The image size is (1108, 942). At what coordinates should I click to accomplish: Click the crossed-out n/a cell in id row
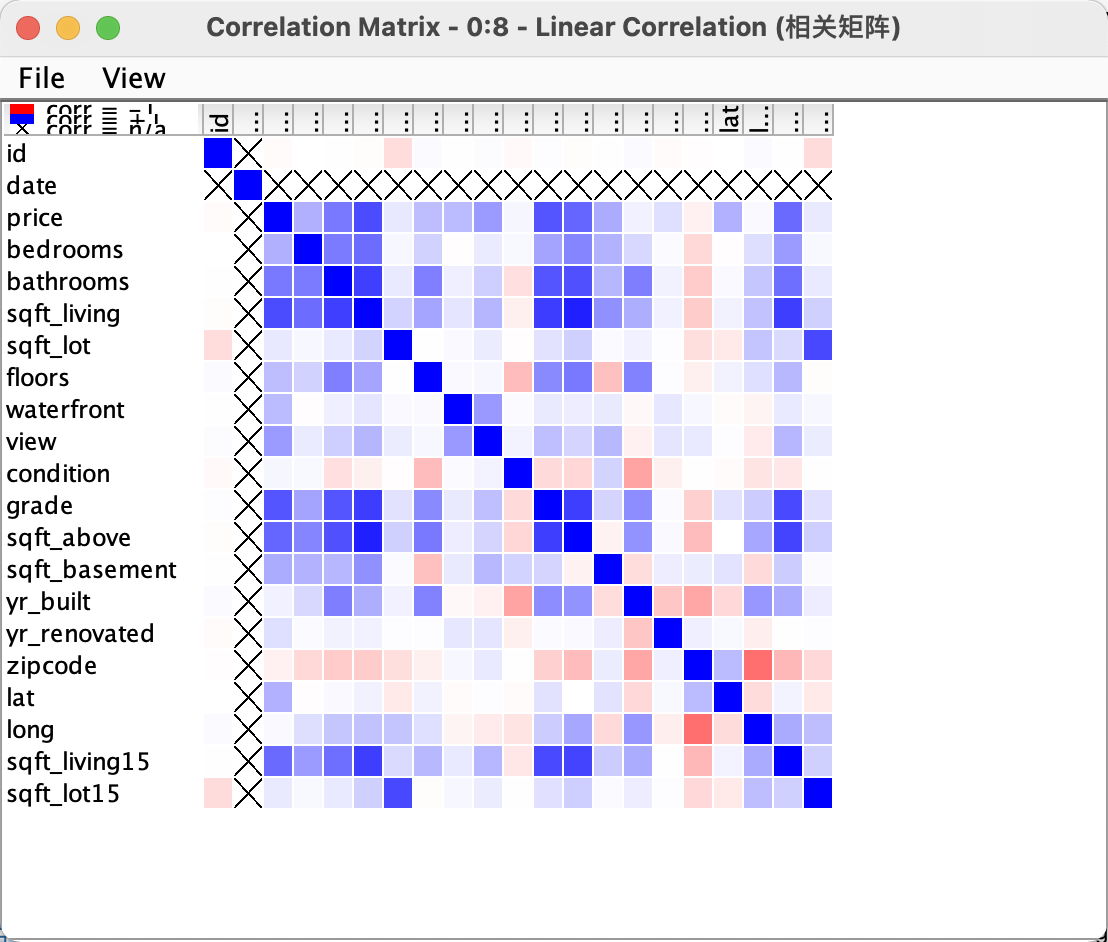click(x=248, y=153)
